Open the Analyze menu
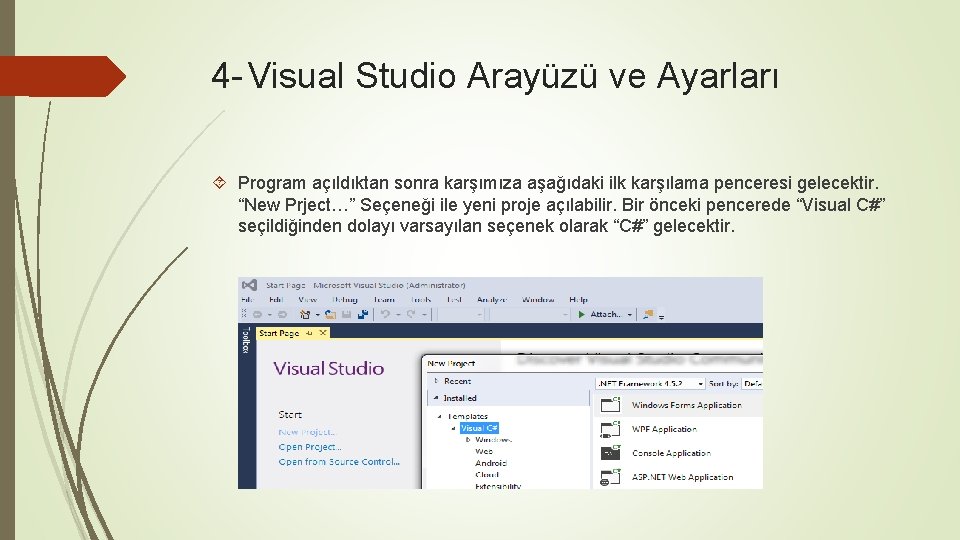The height and width of the screenshot is (540, 960). coord(492,299)
